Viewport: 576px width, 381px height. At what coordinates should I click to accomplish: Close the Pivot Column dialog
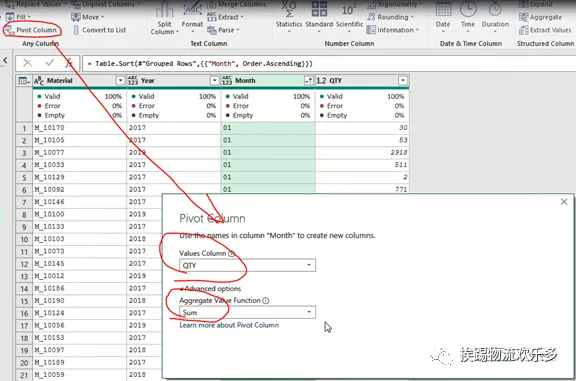point(564,202)
